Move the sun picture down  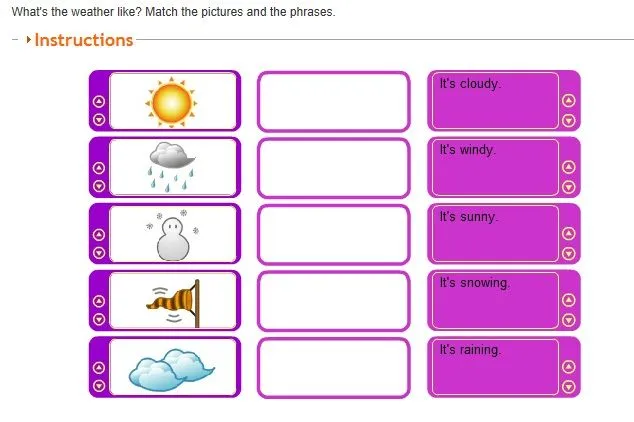tap(99, 120)
